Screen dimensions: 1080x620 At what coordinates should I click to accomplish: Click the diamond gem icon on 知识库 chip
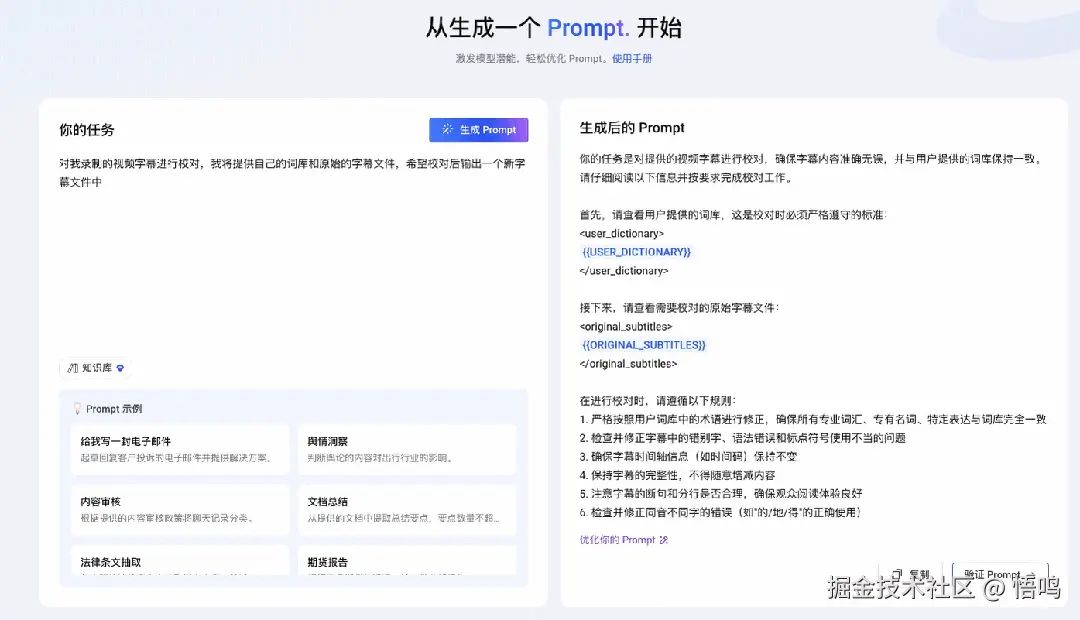tap(122, 368)
